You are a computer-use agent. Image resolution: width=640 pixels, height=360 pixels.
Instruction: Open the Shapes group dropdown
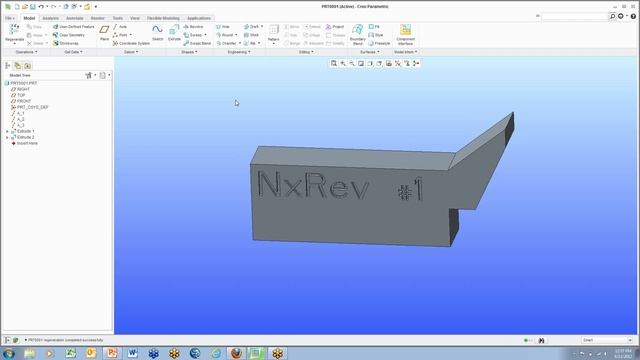[x=189, y=52]
